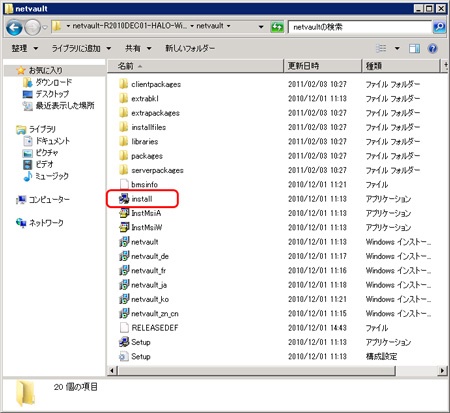Open ドキュメント library

click(53, 141)
